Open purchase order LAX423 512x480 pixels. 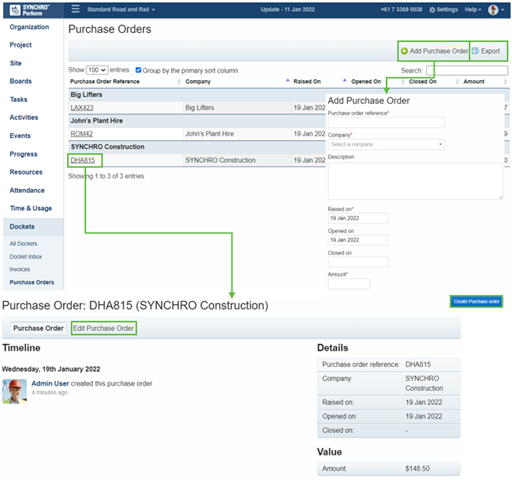[x=82, y=108]
